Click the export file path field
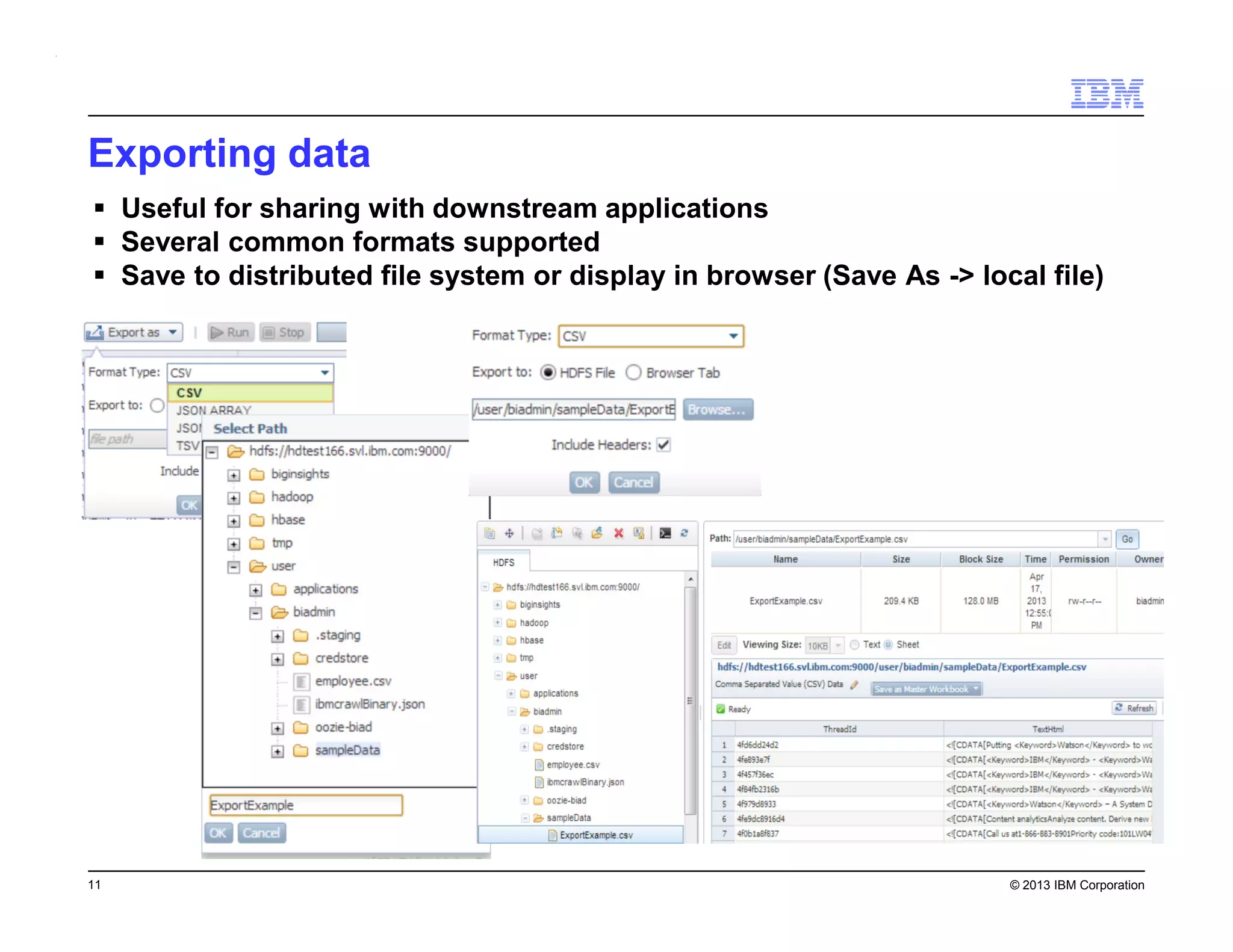The width and height of the screenshot is (1233, 952). coord(574,410)
